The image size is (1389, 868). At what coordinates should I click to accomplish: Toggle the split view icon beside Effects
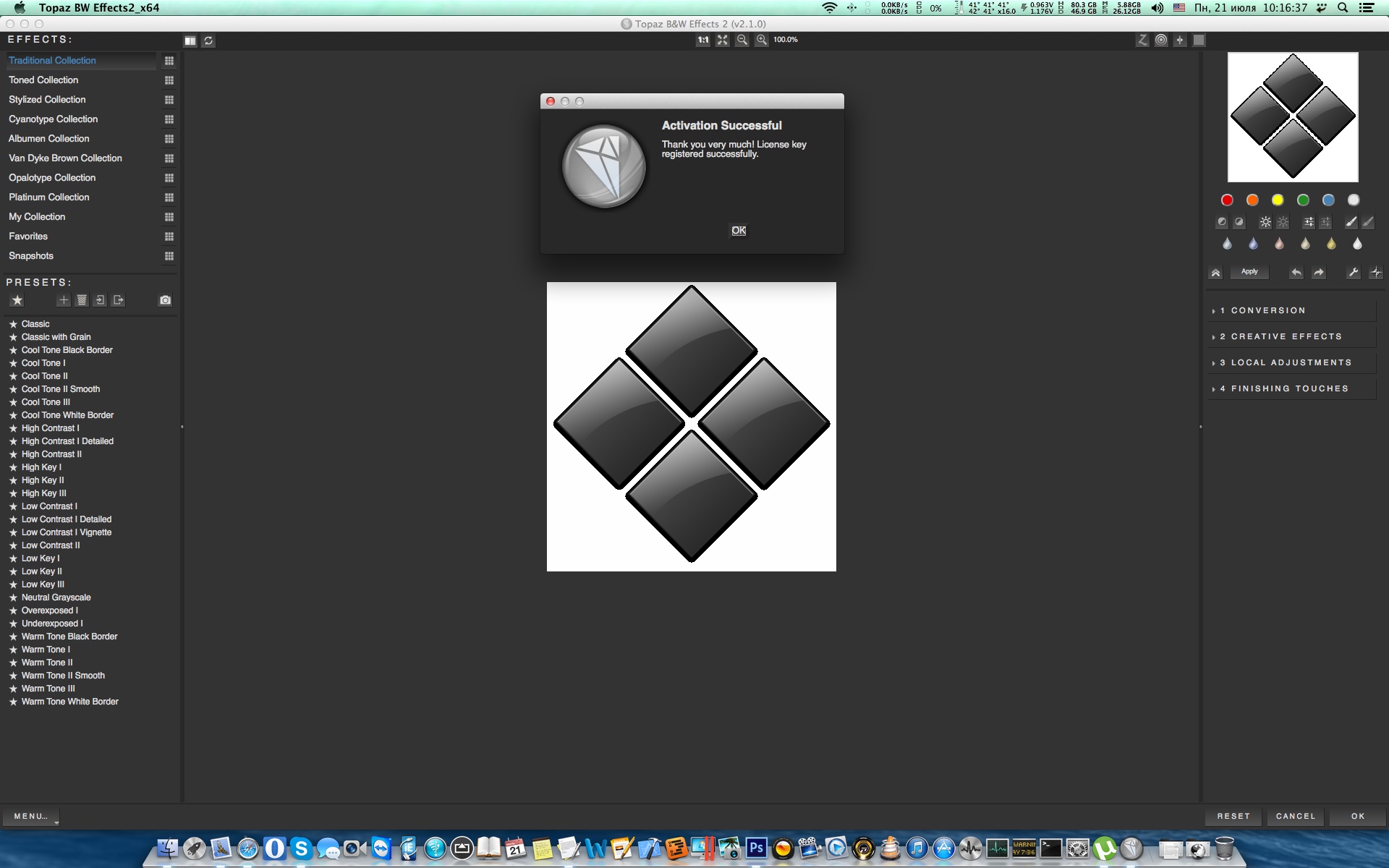coord(190,41)
